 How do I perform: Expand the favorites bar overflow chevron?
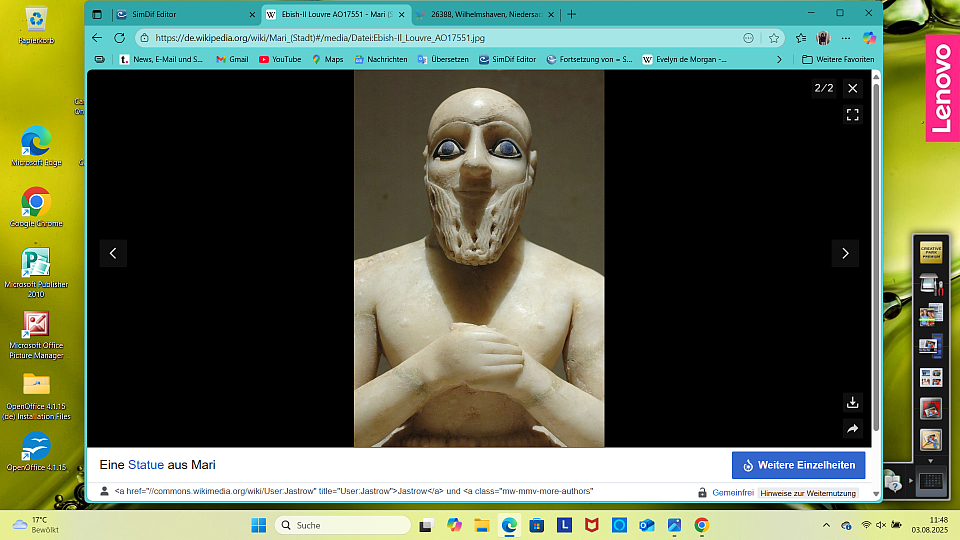point(779,59)
